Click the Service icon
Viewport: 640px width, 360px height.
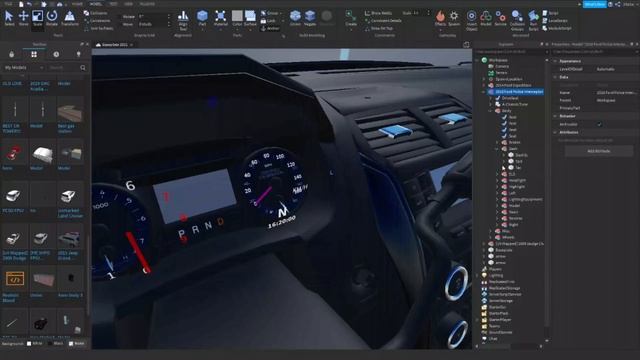[500, 18]
